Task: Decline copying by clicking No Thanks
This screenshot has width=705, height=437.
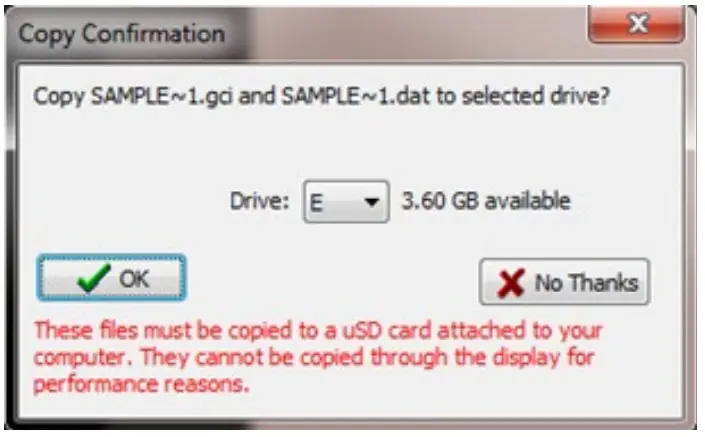Action: tap(564, 282)
